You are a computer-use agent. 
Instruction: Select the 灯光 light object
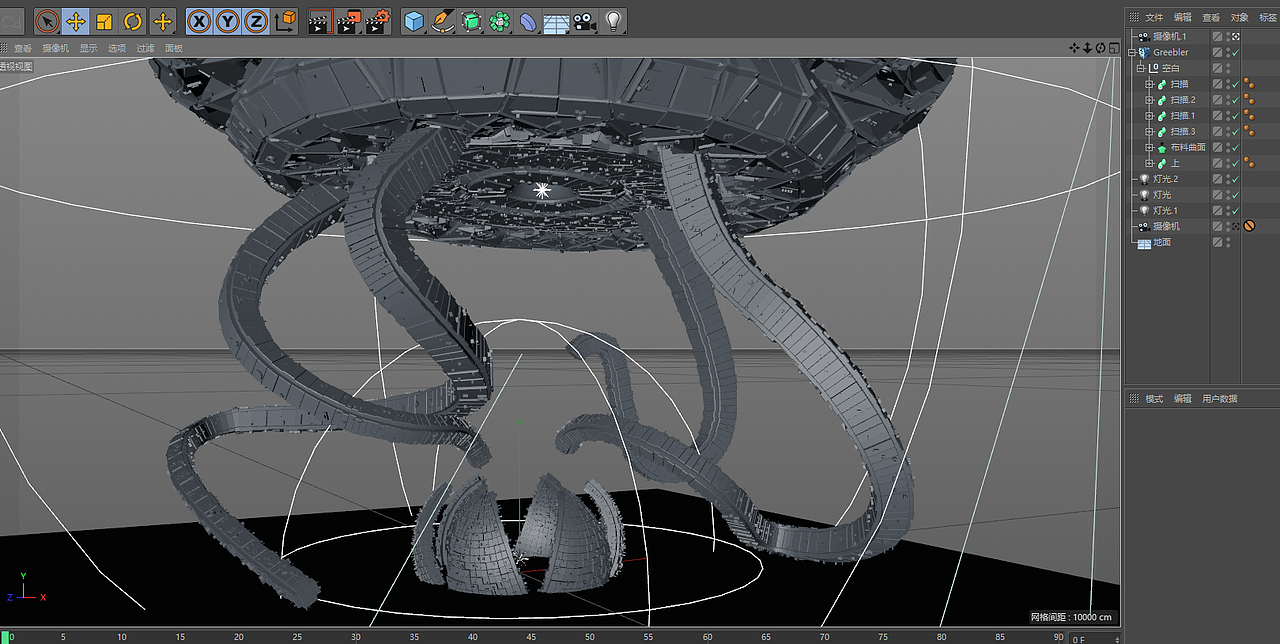[1161, 195]
